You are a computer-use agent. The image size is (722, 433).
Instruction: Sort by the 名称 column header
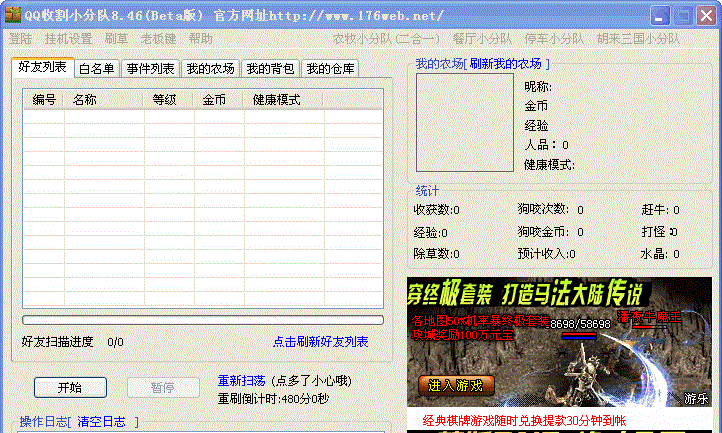[x=104, y=99]
